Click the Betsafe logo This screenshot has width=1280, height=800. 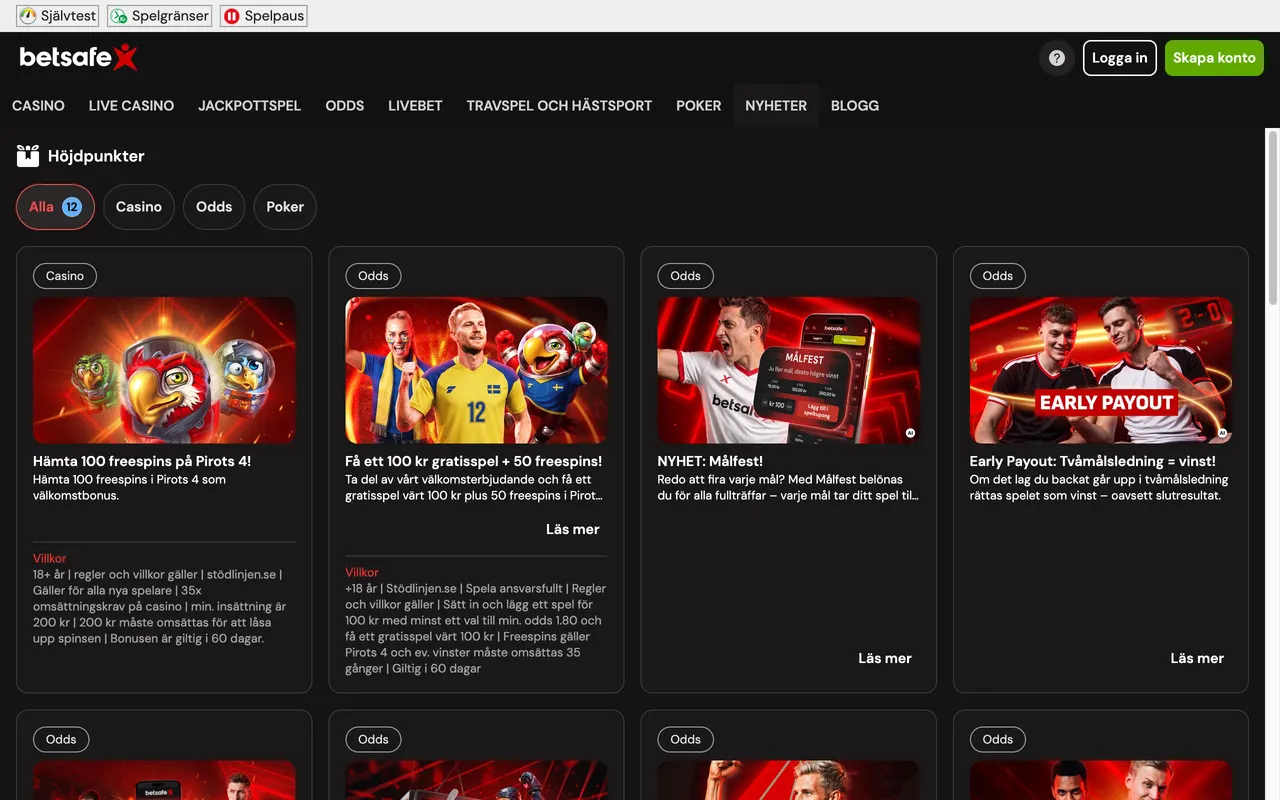pyautogui.click(x=78, y=58)
